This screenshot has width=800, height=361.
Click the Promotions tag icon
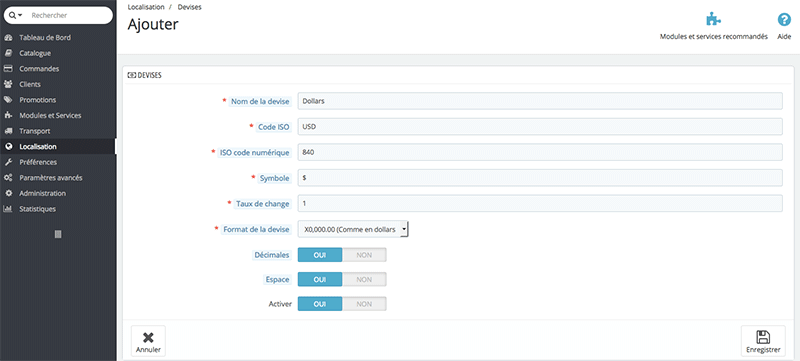pyautogui.click(x=8, y=100)
